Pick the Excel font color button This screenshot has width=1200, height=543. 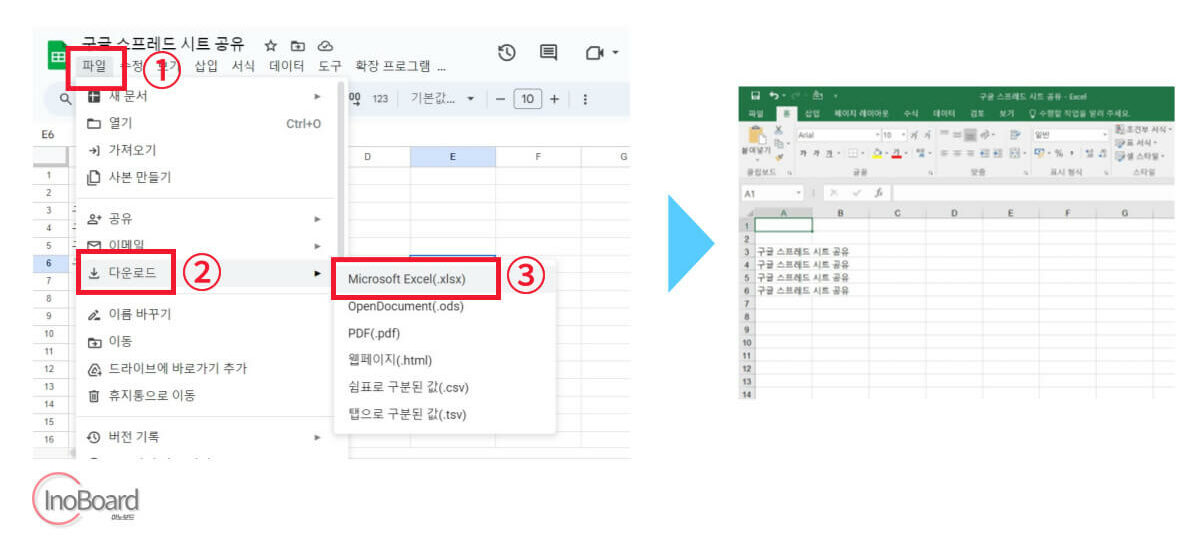click(897, 153)
